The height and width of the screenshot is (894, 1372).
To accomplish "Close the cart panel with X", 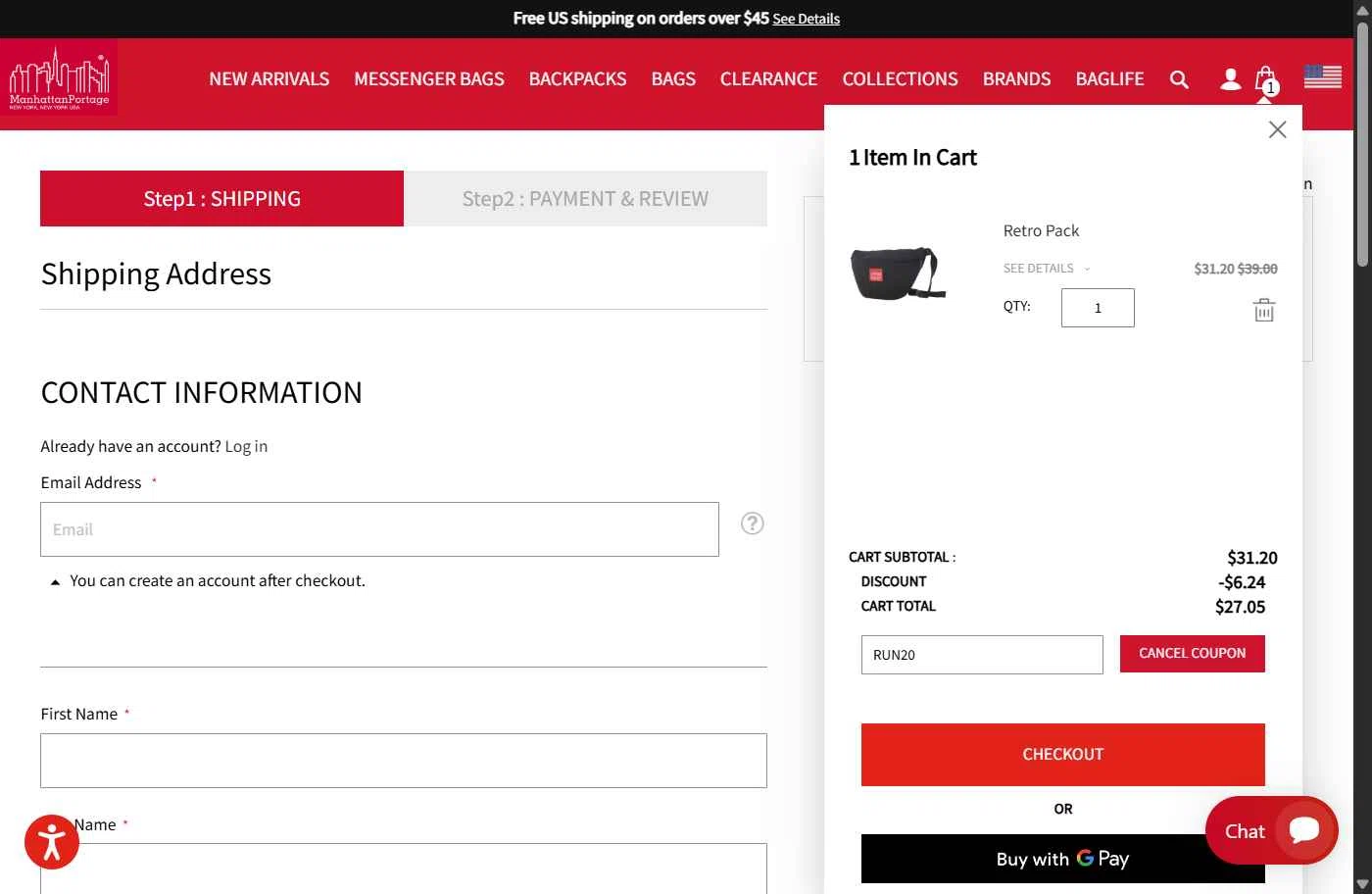I will click(x=1277, y=129).
